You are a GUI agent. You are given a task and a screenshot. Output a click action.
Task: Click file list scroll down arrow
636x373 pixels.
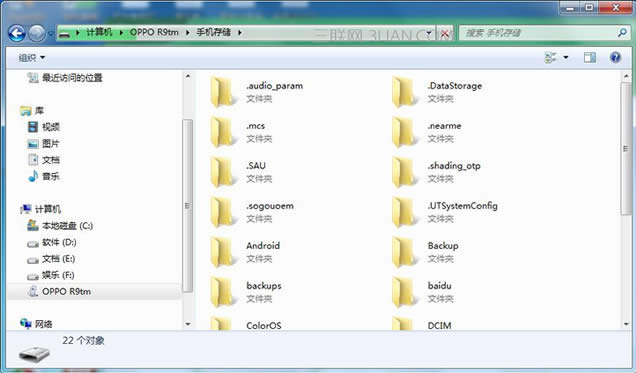point(626,324)
